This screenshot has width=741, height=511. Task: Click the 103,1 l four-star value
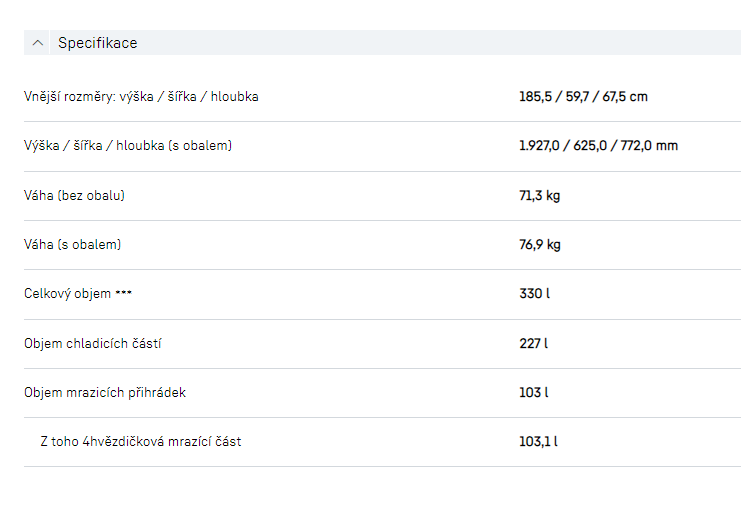coord(538,441)
